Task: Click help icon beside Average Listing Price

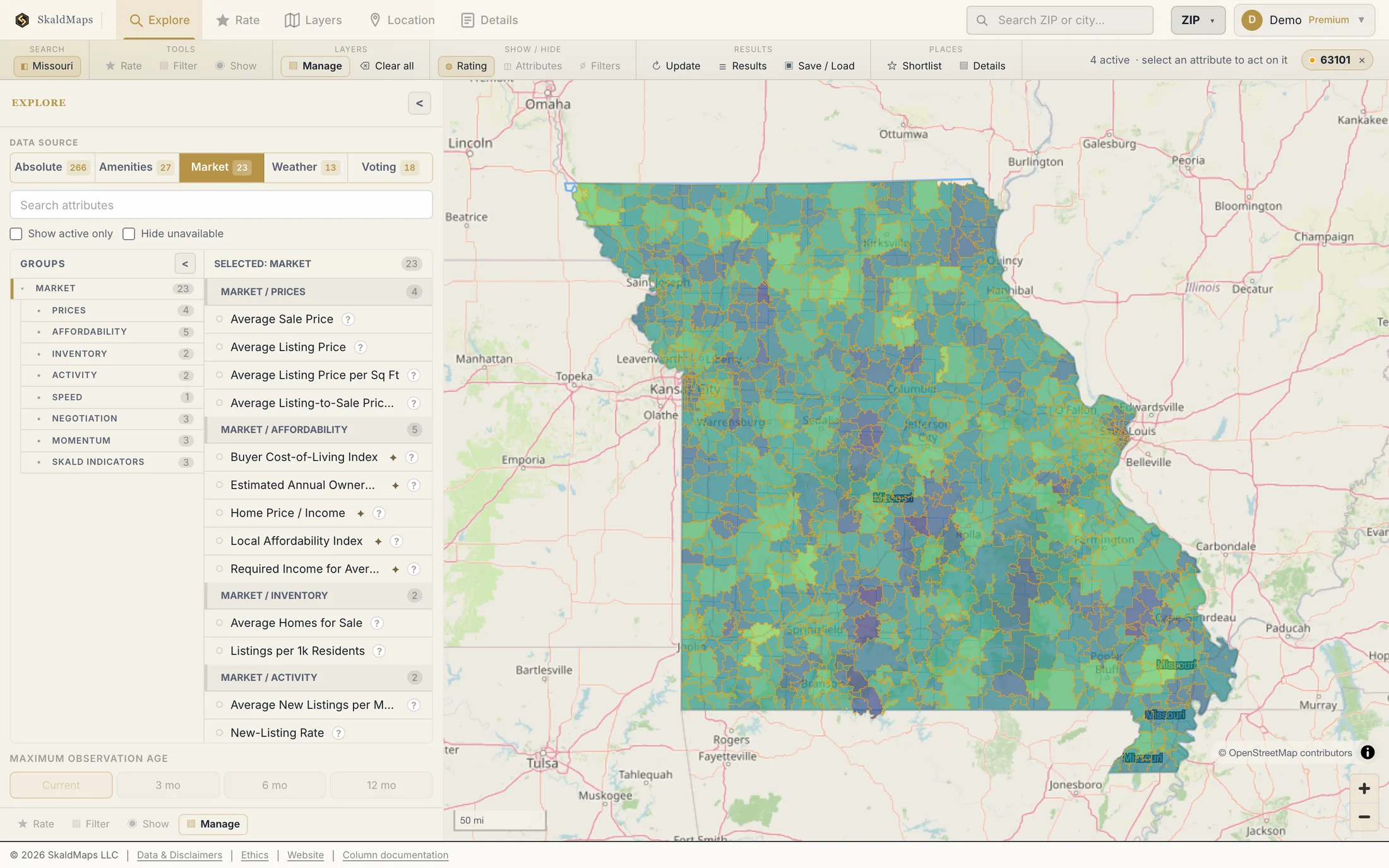Action: pyautogui.click(x=361, y=347)
